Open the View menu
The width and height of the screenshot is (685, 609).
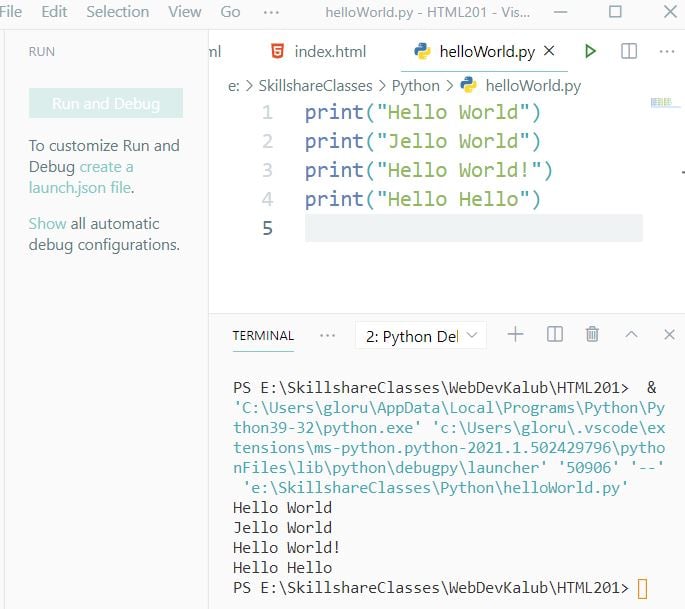(185, 12)
